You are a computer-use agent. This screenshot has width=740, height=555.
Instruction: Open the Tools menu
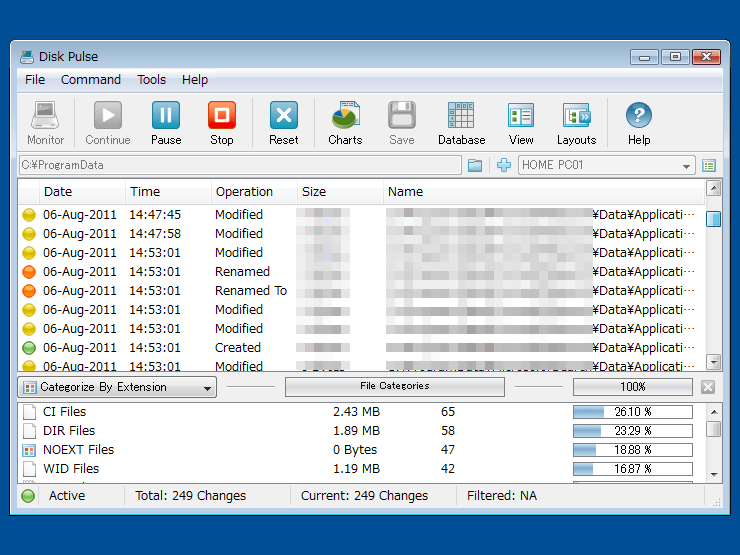(152, 80)
